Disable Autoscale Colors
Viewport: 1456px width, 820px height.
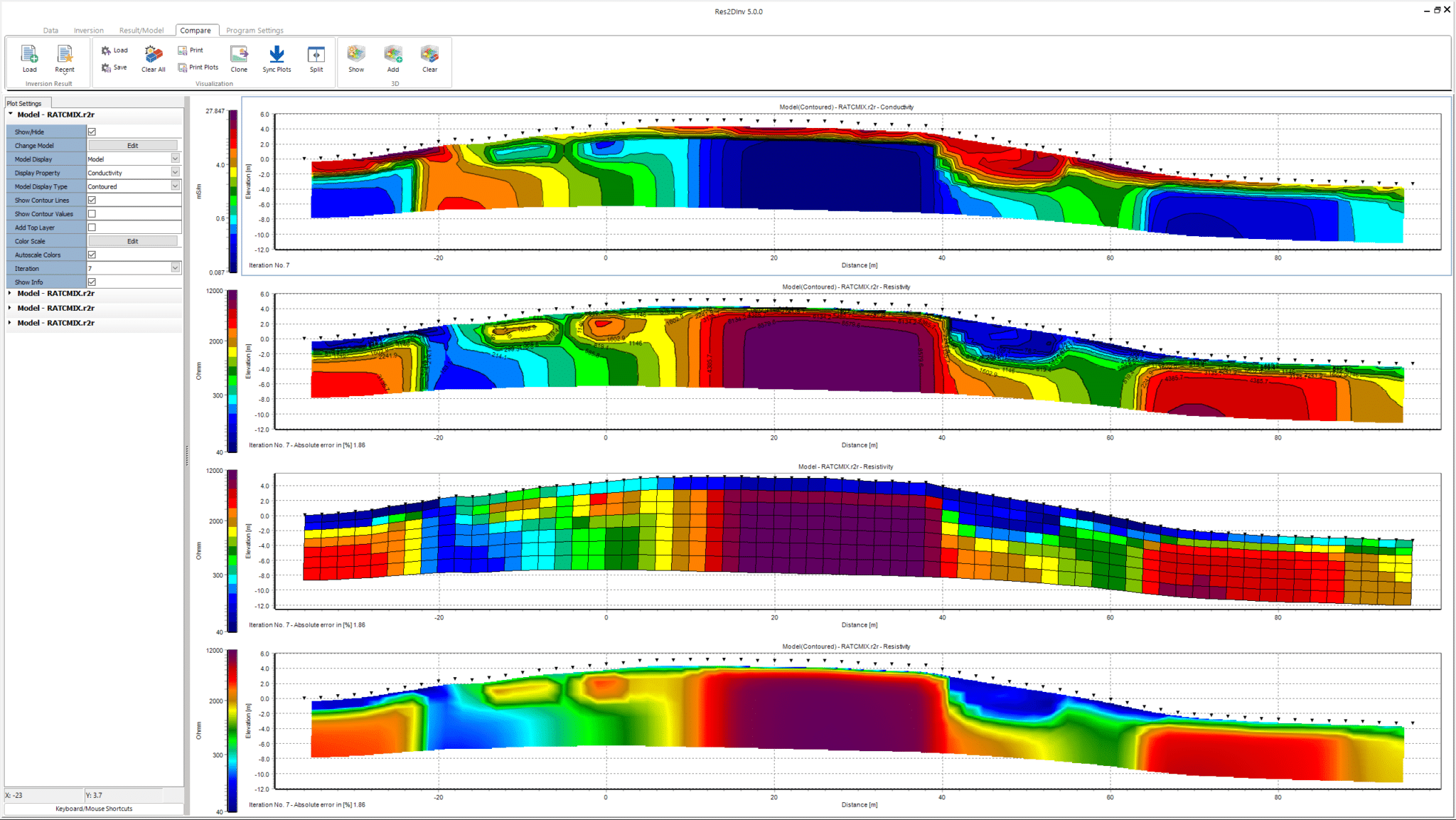(92, 254)
